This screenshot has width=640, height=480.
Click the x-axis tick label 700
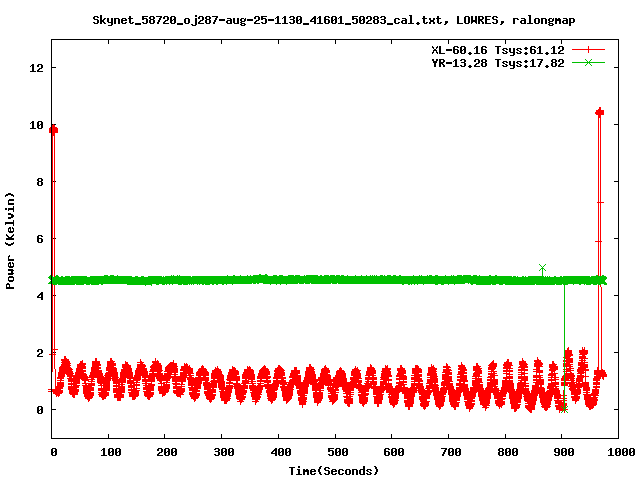451,452
